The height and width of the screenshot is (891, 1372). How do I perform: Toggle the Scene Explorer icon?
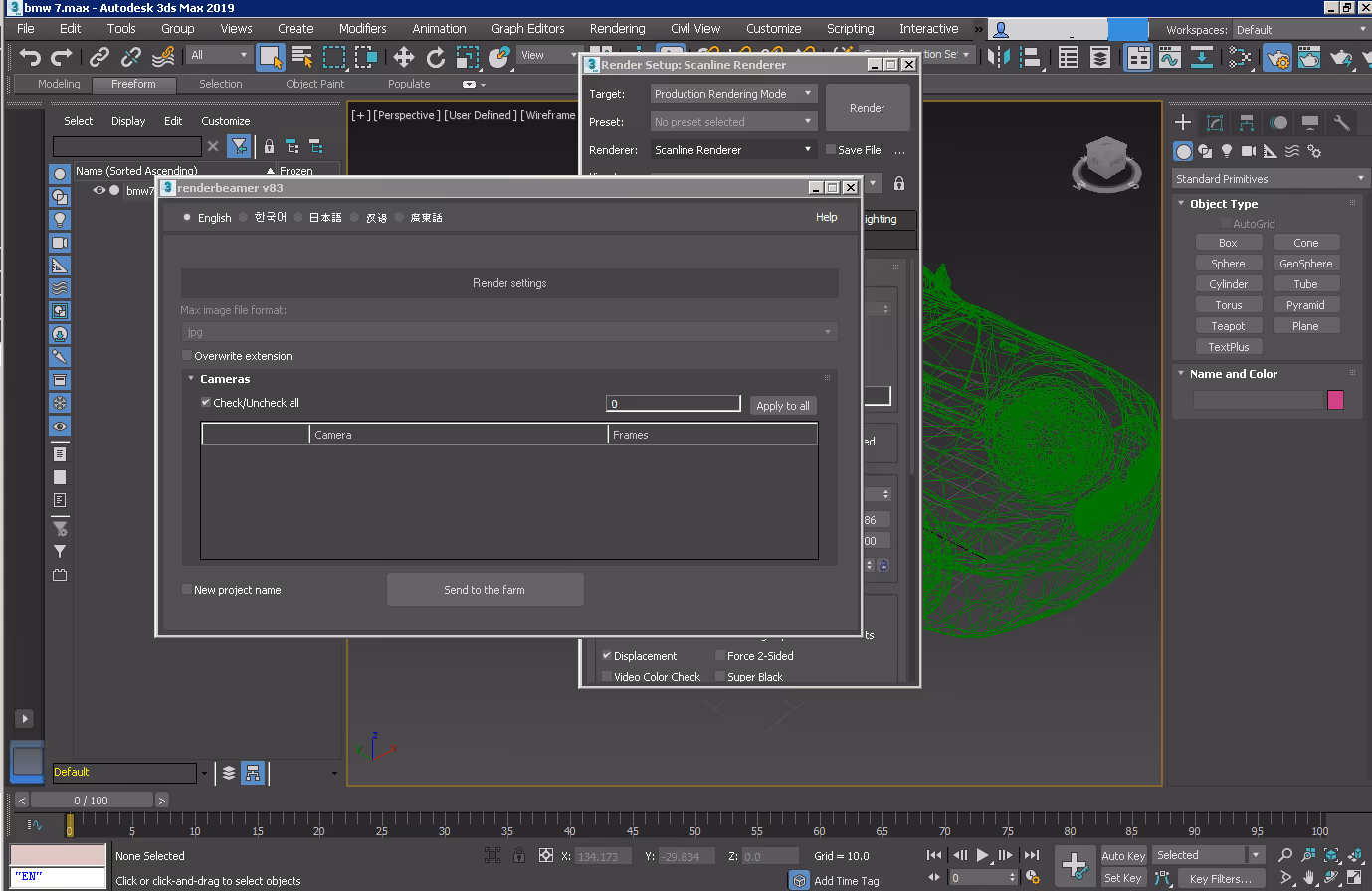pyautogui.click(x=1069, y=58)
